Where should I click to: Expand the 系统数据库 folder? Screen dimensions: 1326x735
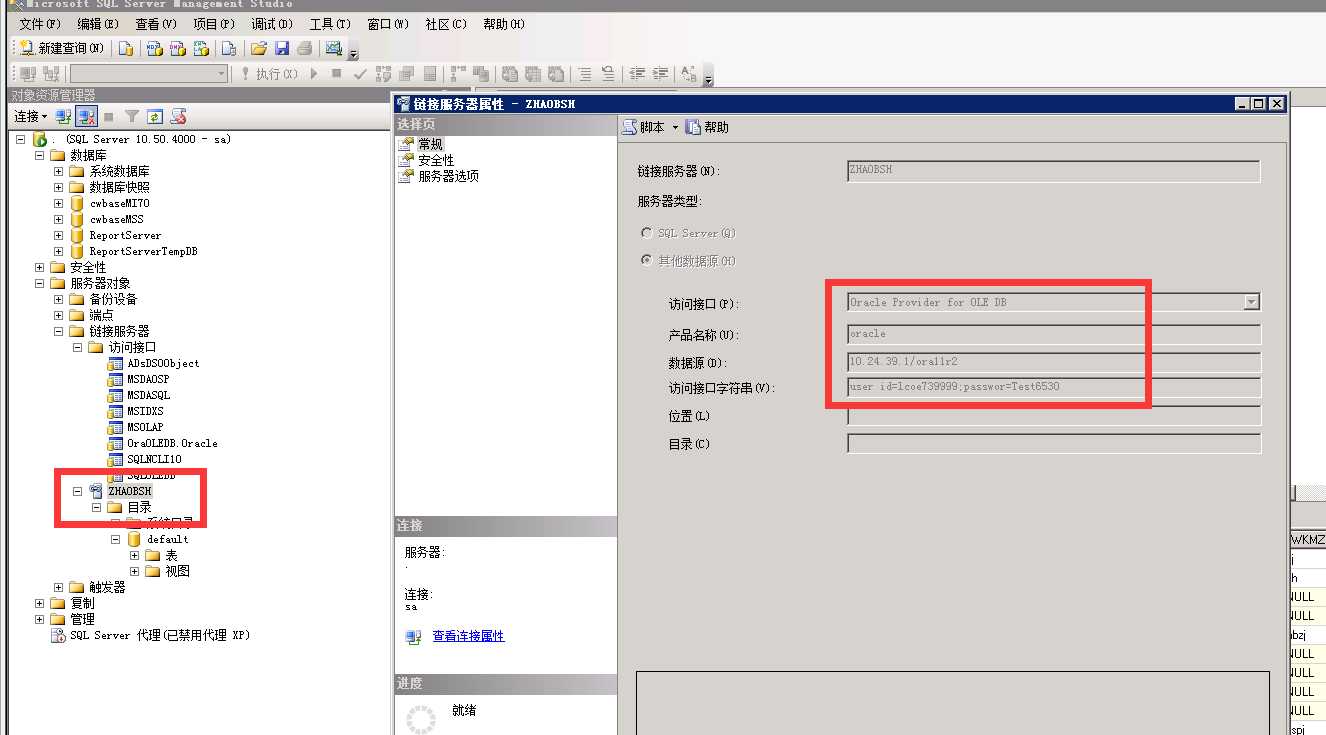(59, 171)
